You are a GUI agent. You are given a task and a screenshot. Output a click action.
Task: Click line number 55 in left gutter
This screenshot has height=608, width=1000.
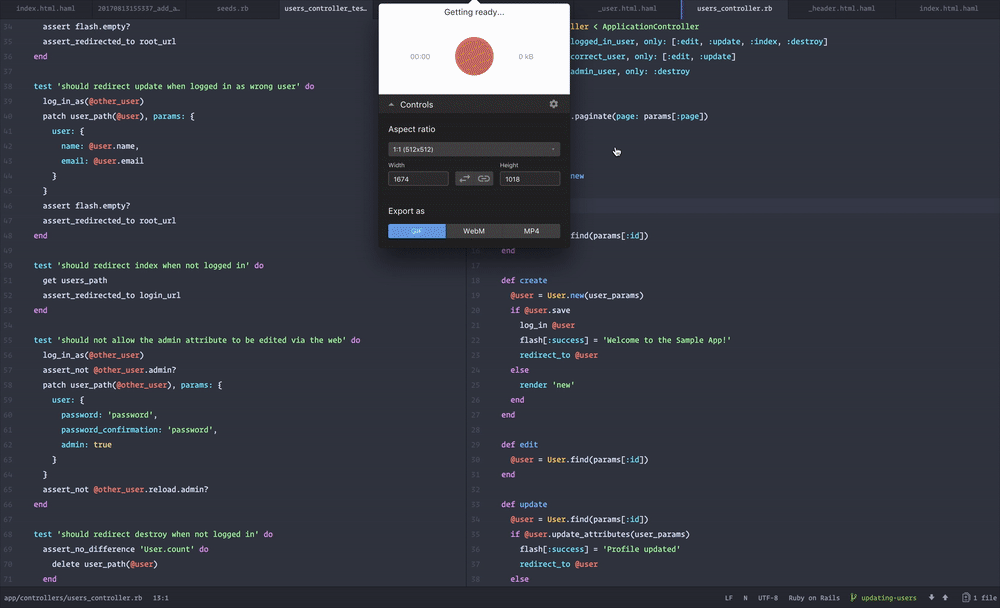point(8,340)
